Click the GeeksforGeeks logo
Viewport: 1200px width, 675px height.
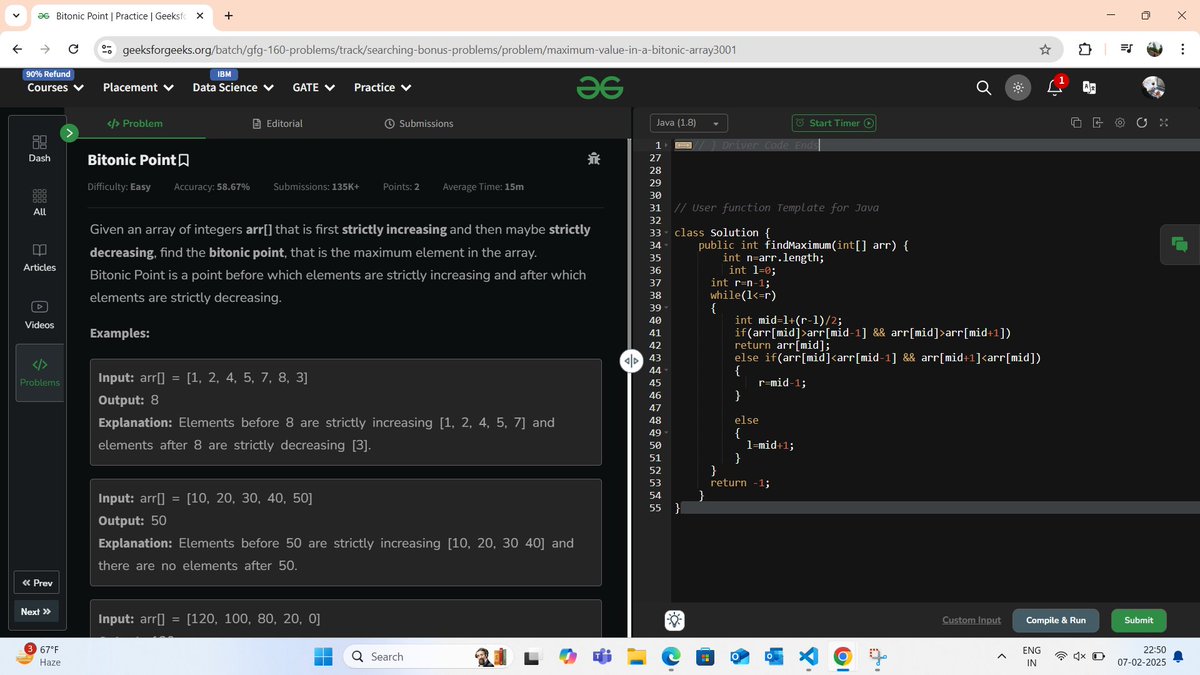click(x=600, y=88)
